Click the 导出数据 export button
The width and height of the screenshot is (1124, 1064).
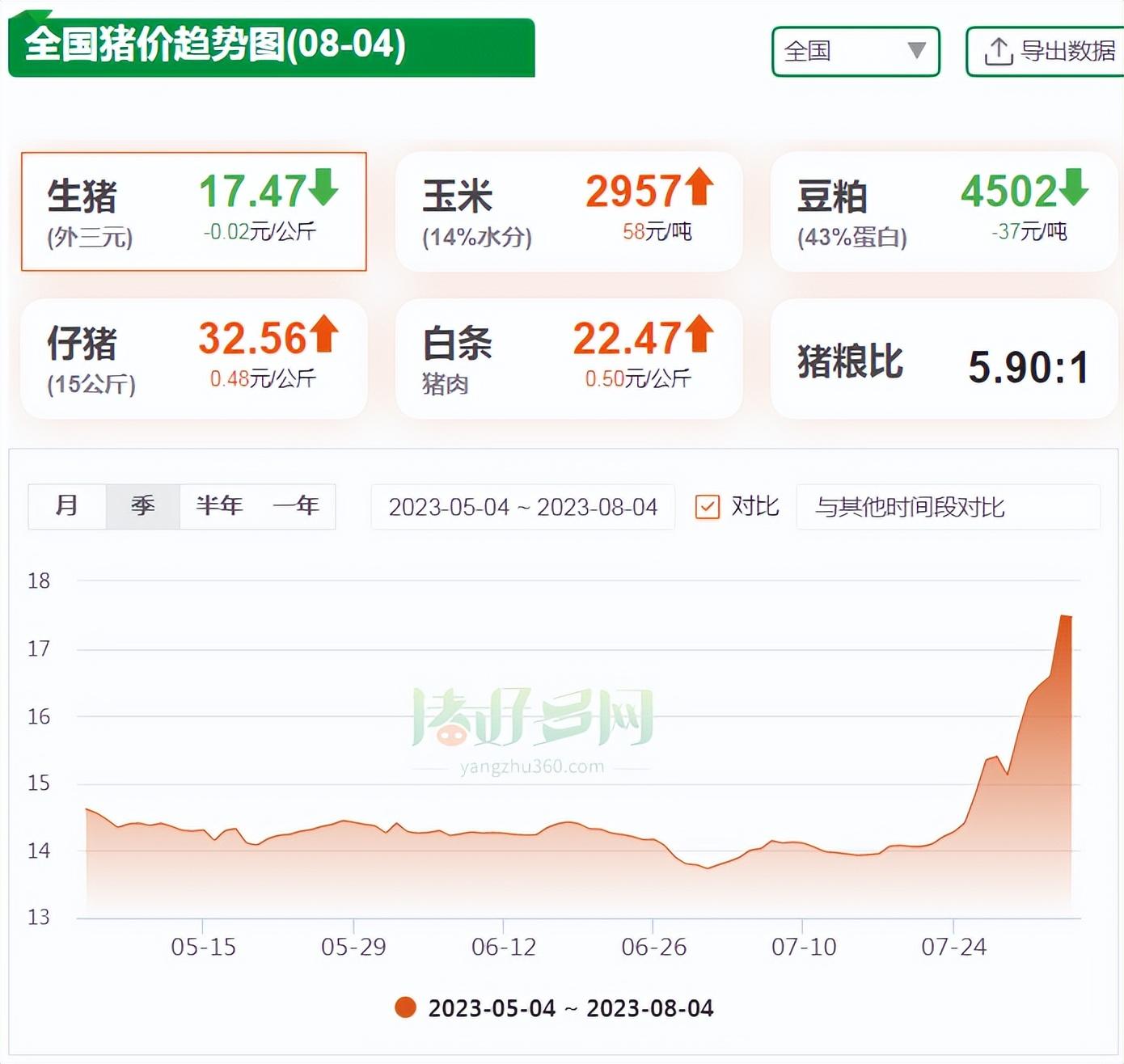(x=1045, y=52)
